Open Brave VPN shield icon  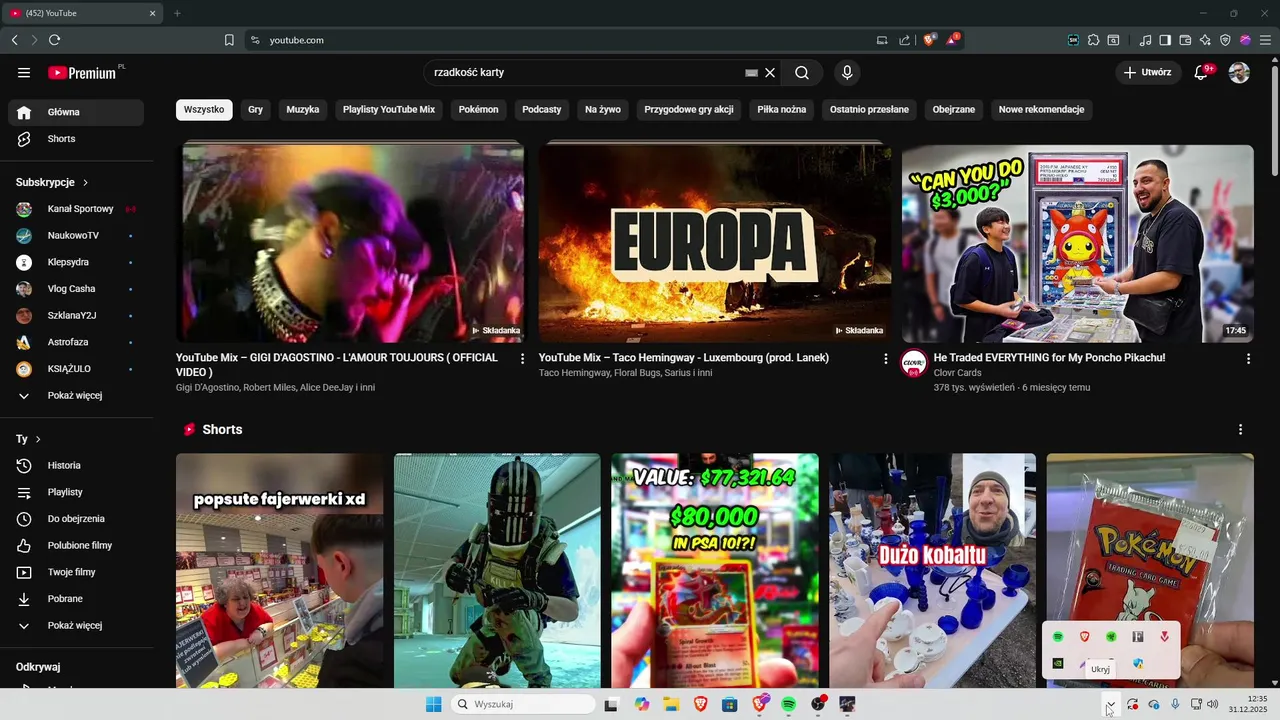1225,40
